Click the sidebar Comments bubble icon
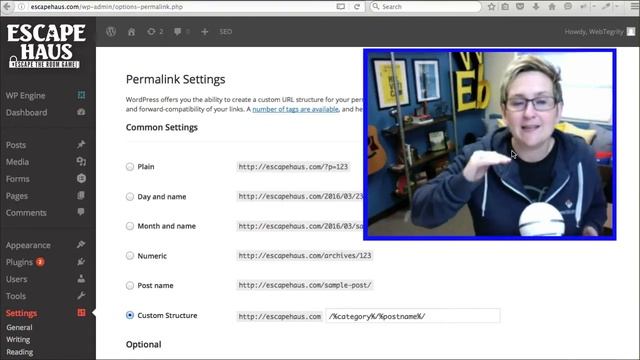This screenshot has width=640, height=360. 81,212
